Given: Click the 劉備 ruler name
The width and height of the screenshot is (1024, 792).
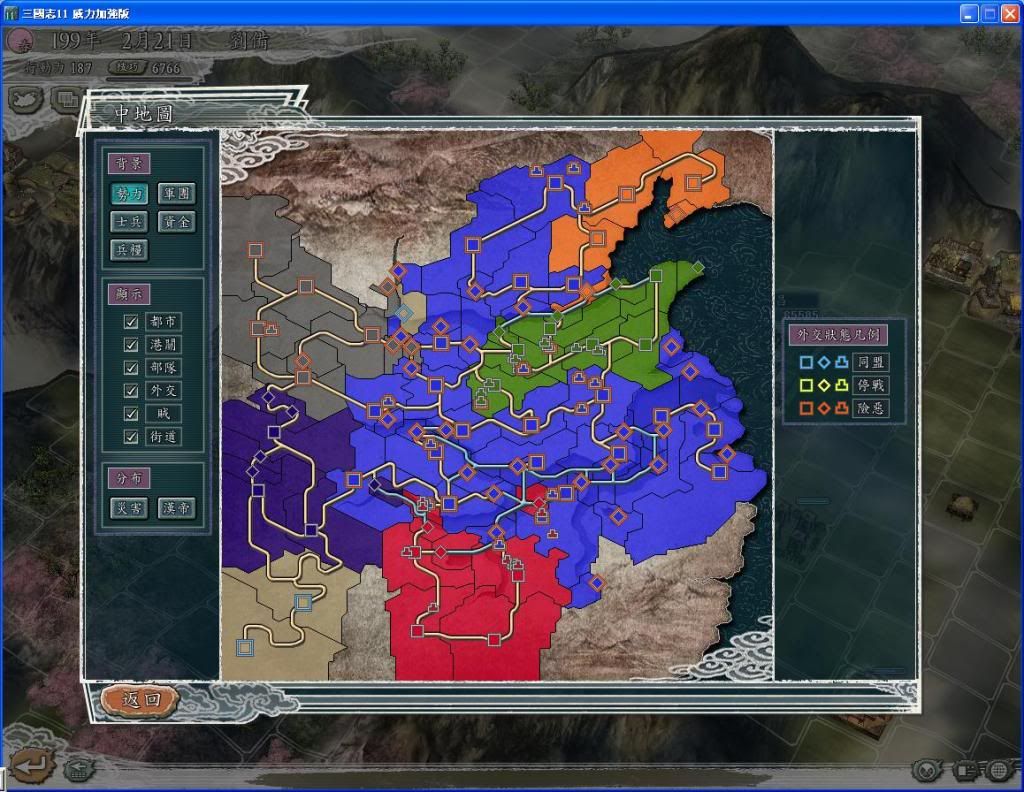Looking at the screenshot, I should pos(249,41).
